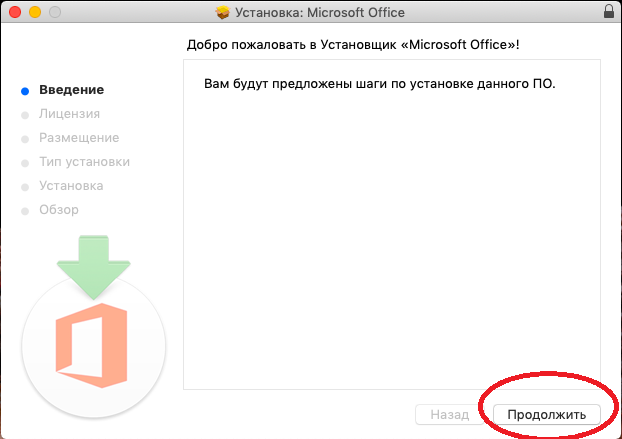This screenshot has height=439, width=622.
Task: Select the Размещение step in sidebar
Action: (x=79, y=138)
